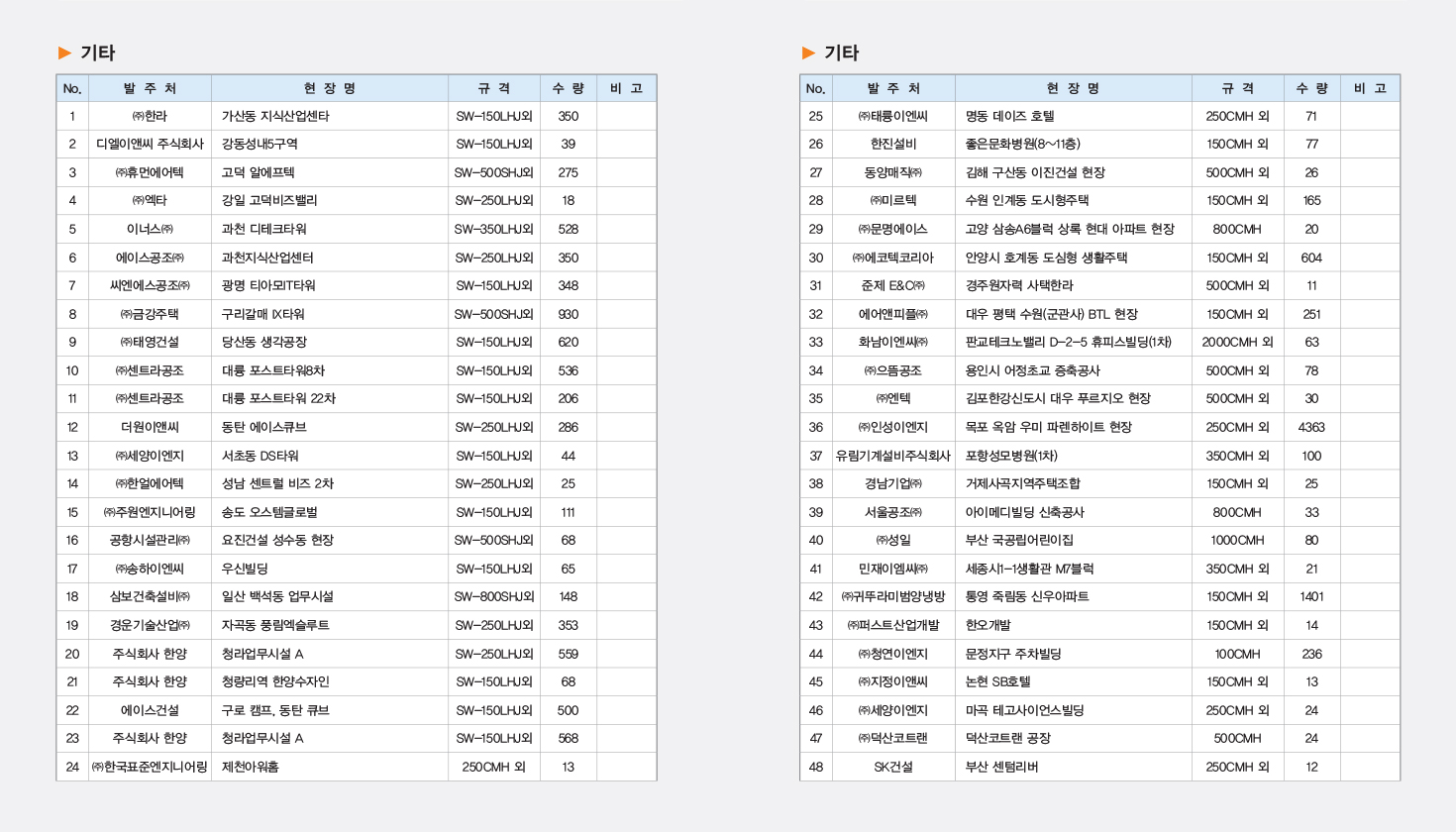Screen dimensions: 1456x832
Task: Click the SW-800SHJ외 spec cell
Action: (x=494, y=596)
